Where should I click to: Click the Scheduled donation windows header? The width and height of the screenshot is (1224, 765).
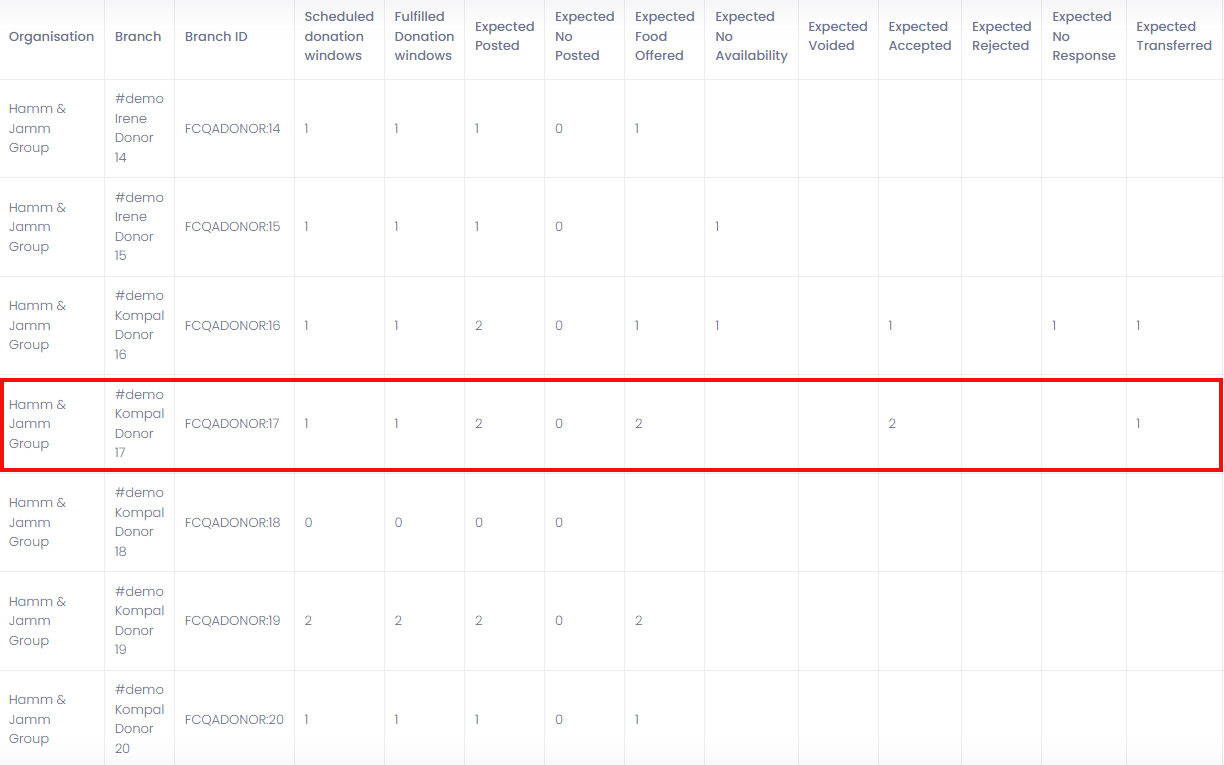coord(339,37)
